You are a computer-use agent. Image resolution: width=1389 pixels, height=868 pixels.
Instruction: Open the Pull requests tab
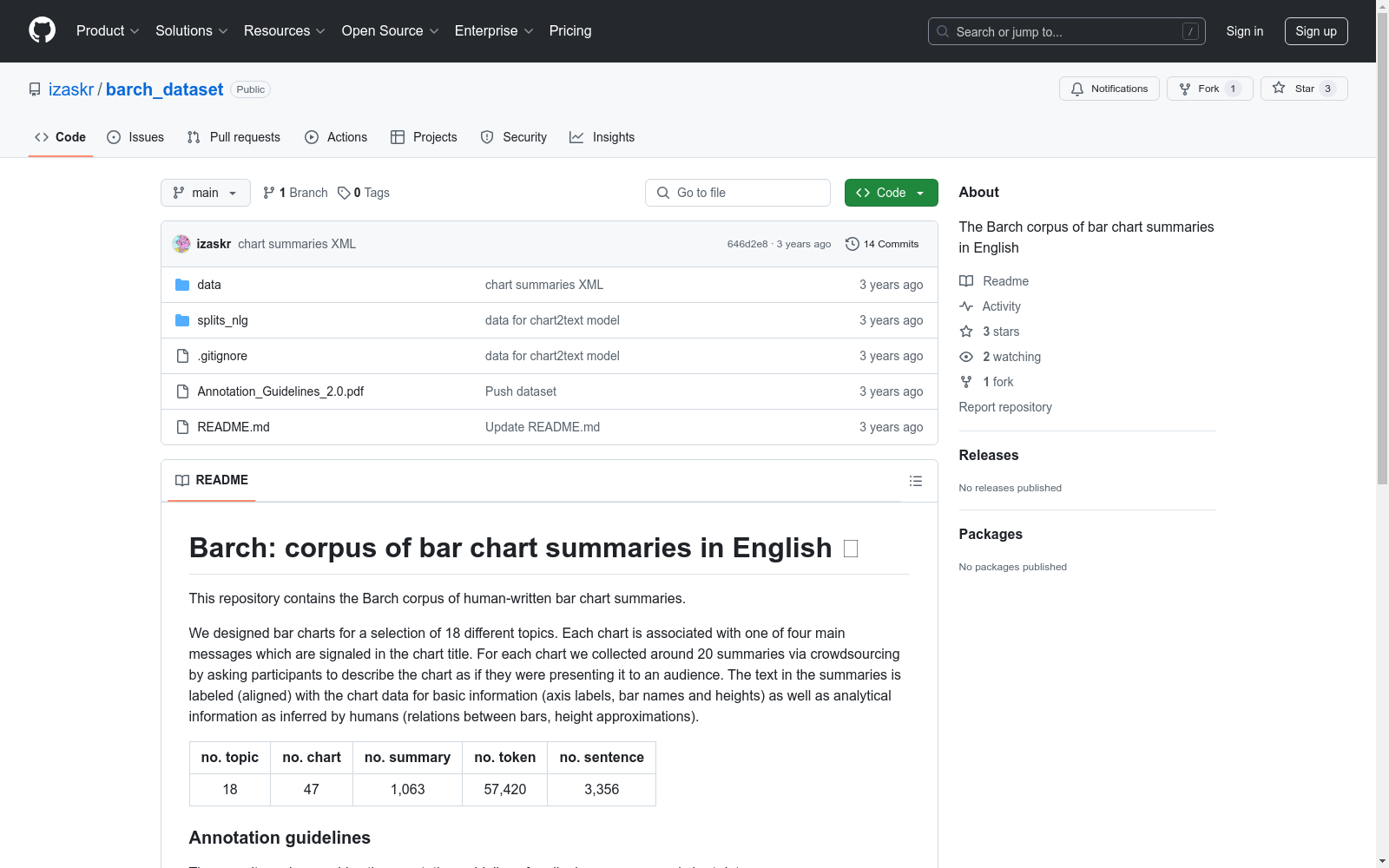pyautogui.click(x=234, y=137)
